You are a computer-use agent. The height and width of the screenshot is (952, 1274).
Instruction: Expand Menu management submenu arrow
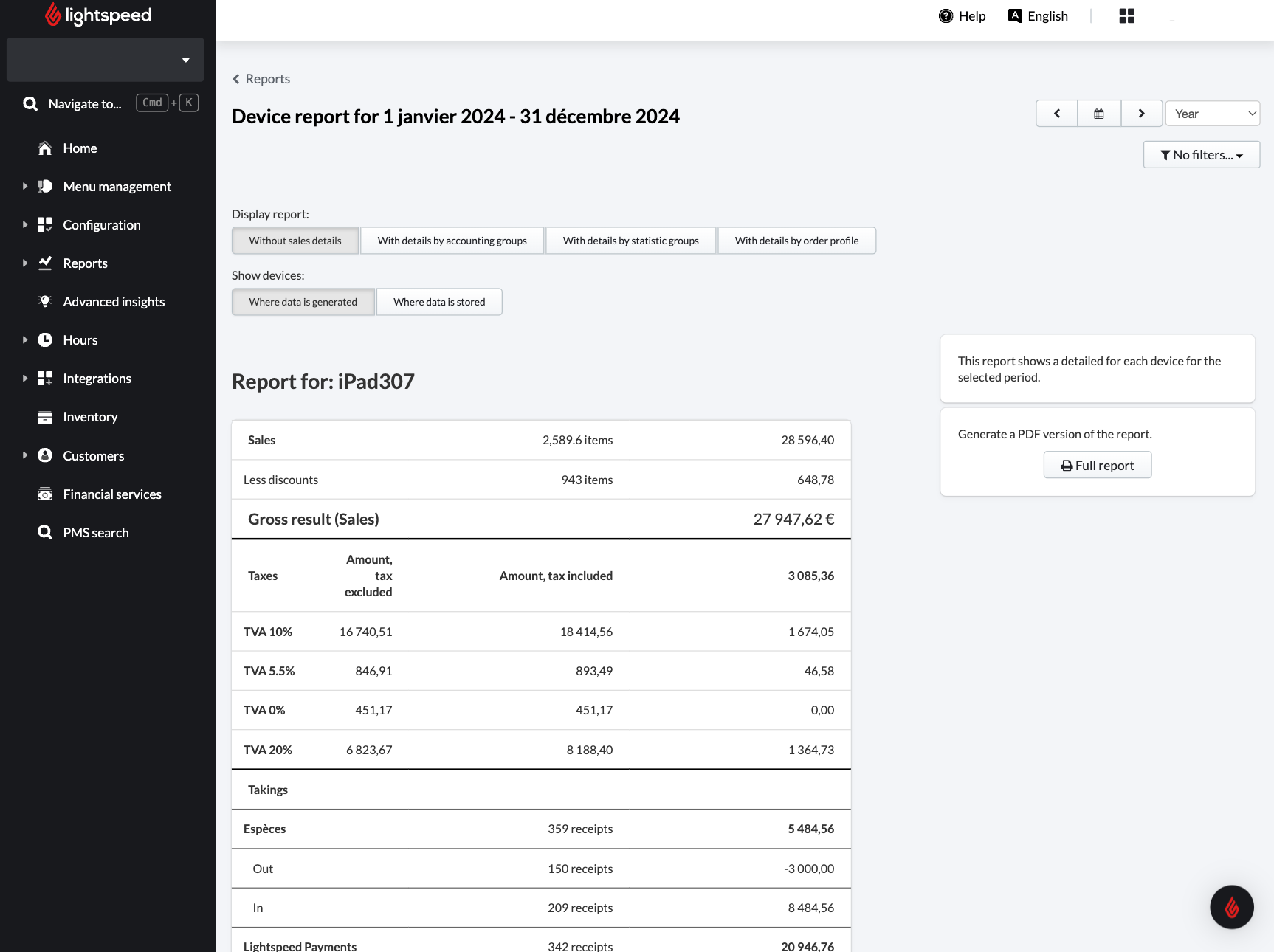pyautogui.click(x=24, y=187)
